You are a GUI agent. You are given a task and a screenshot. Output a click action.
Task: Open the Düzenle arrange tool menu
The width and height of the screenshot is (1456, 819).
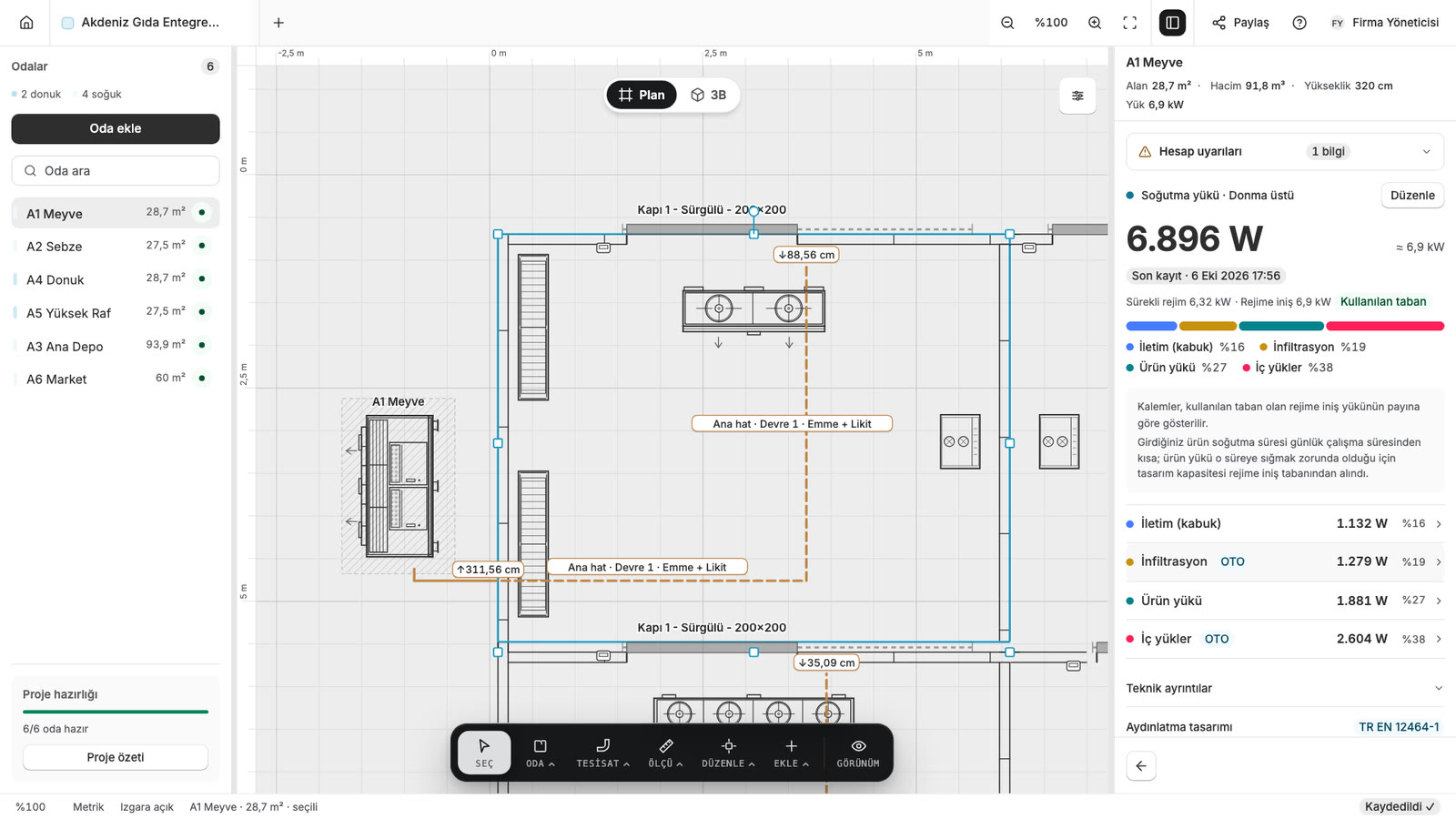pos(728,753)
